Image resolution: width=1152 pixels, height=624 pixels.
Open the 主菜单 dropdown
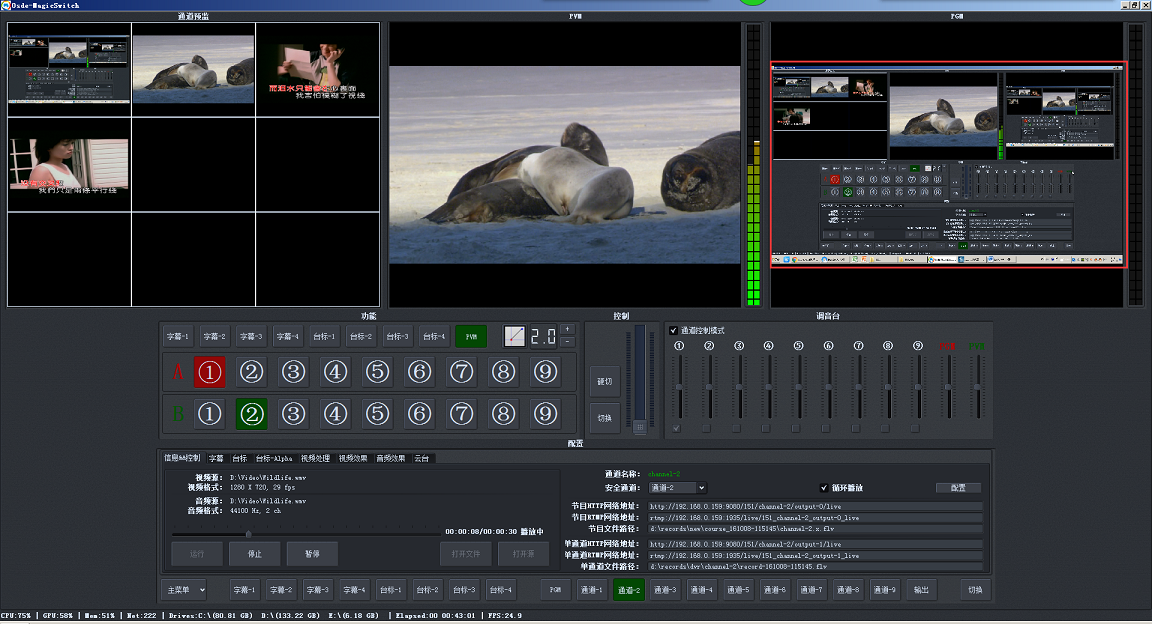(184, 589)
